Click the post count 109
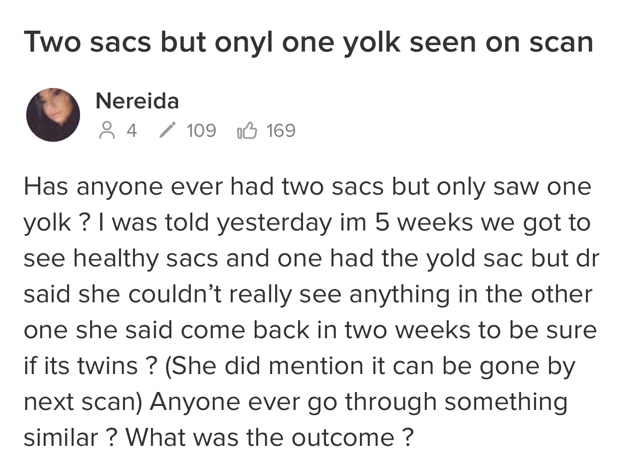640x474 pixels. pyautogui.click(x=201, y=131)
